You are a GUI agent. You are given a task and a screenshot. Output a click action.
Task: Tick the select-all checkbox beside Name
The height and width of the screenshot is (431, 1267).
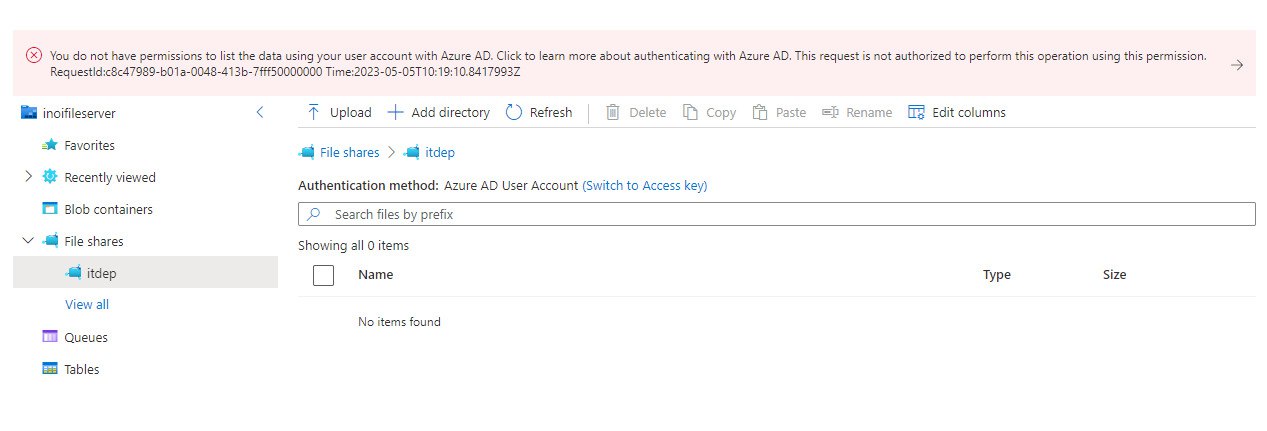tap(323, 275)
